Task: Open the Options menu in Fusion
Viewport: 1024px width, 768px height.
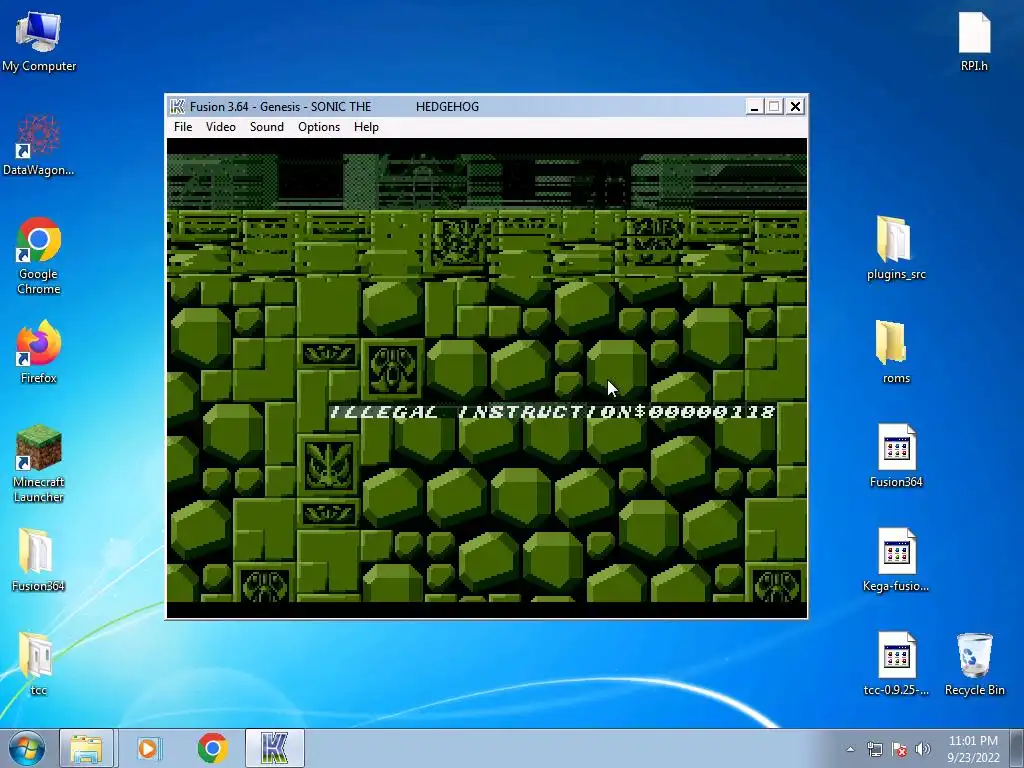Action: pos(319,127)
